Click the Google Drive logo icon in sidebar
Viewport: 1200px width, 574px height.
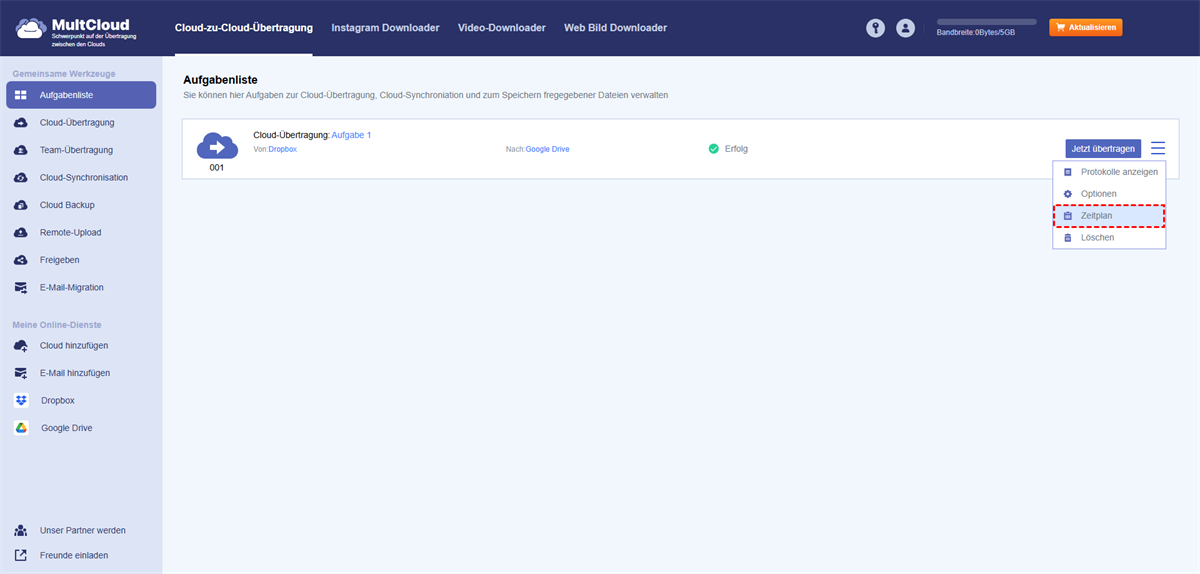coord(20,428)
